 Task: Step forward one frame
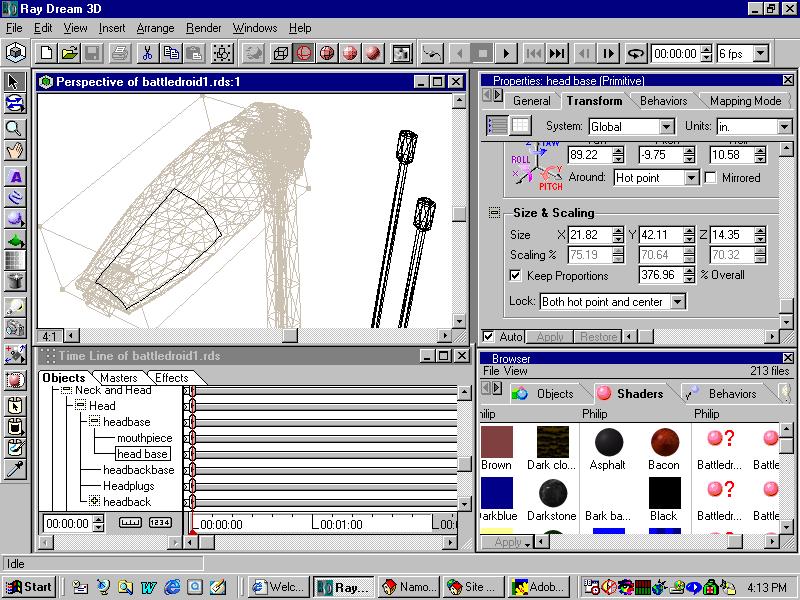point(609,53)
